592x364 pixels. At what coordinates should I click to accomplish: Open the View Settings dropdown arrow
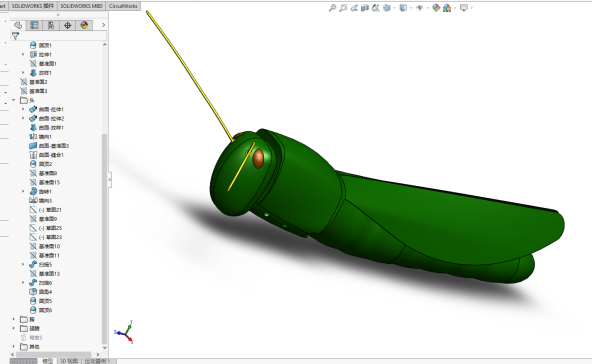pos(472,8)
